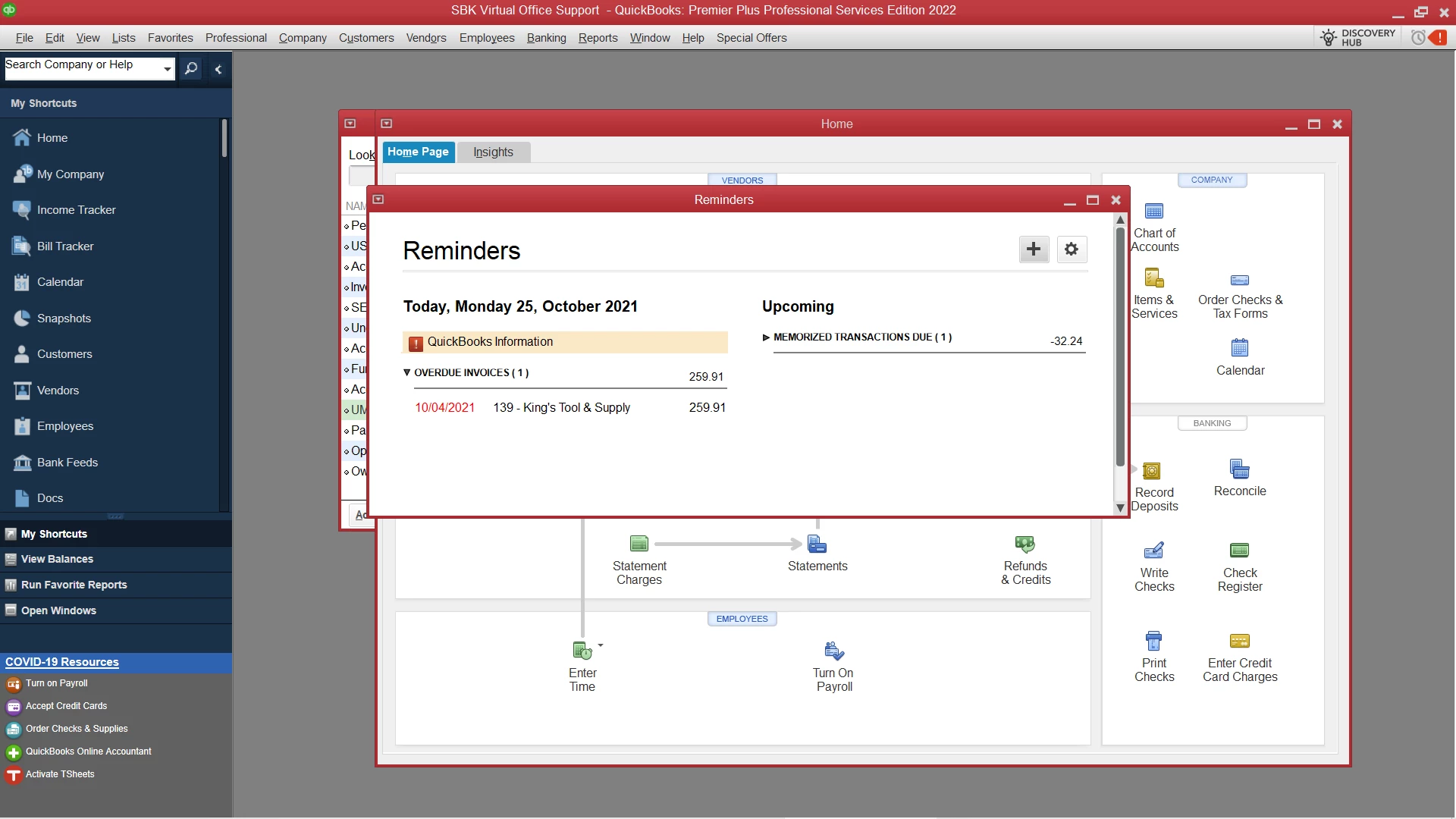Select Run Favorite Reports section
Screen dimensions: 1456x819
pos(116,585)
